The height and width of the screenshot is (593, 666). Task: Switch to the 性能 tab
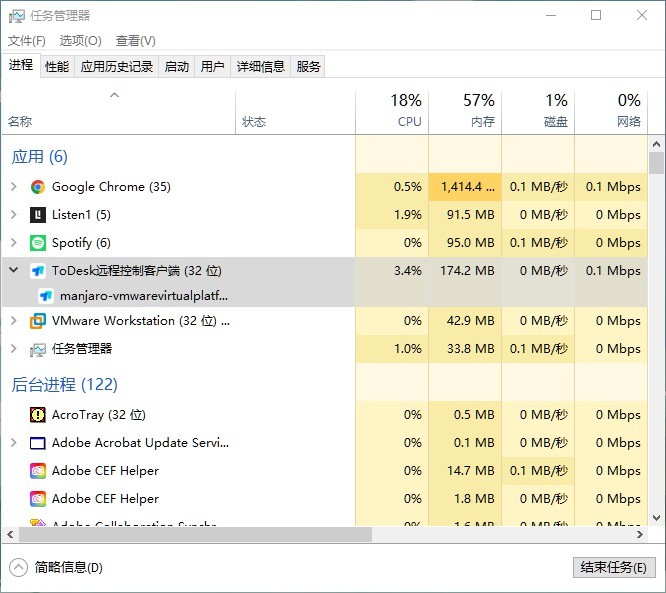click(57, 67)
